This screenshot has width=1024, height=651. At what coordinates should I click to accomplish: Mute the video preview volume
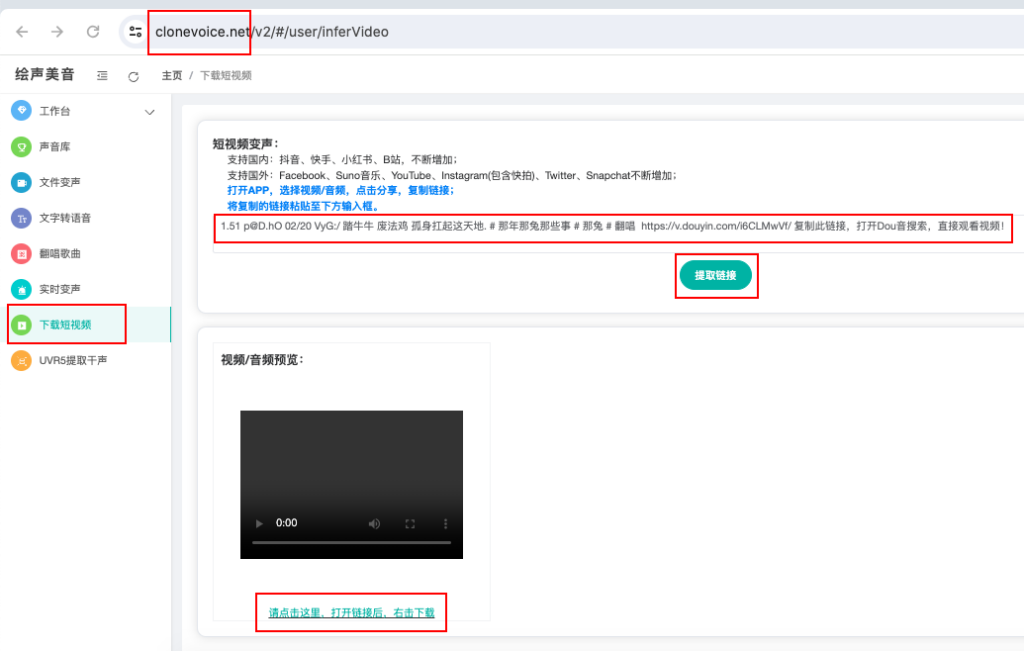click(x=374, y=524)
